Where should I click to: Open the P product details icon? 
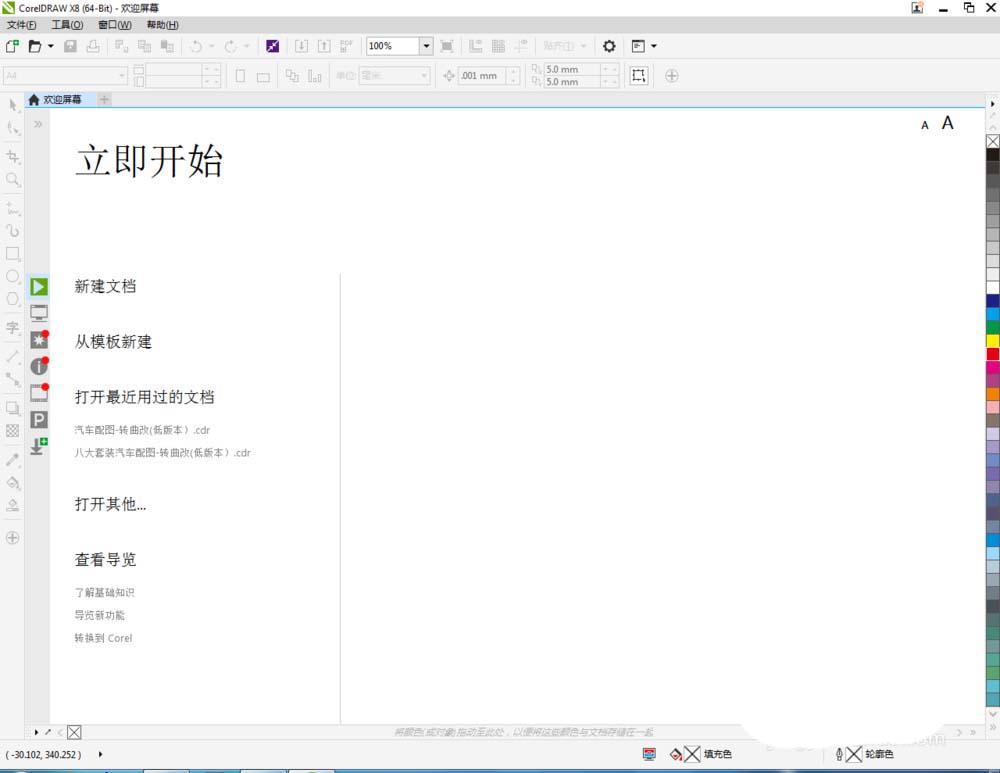(39, 419)
